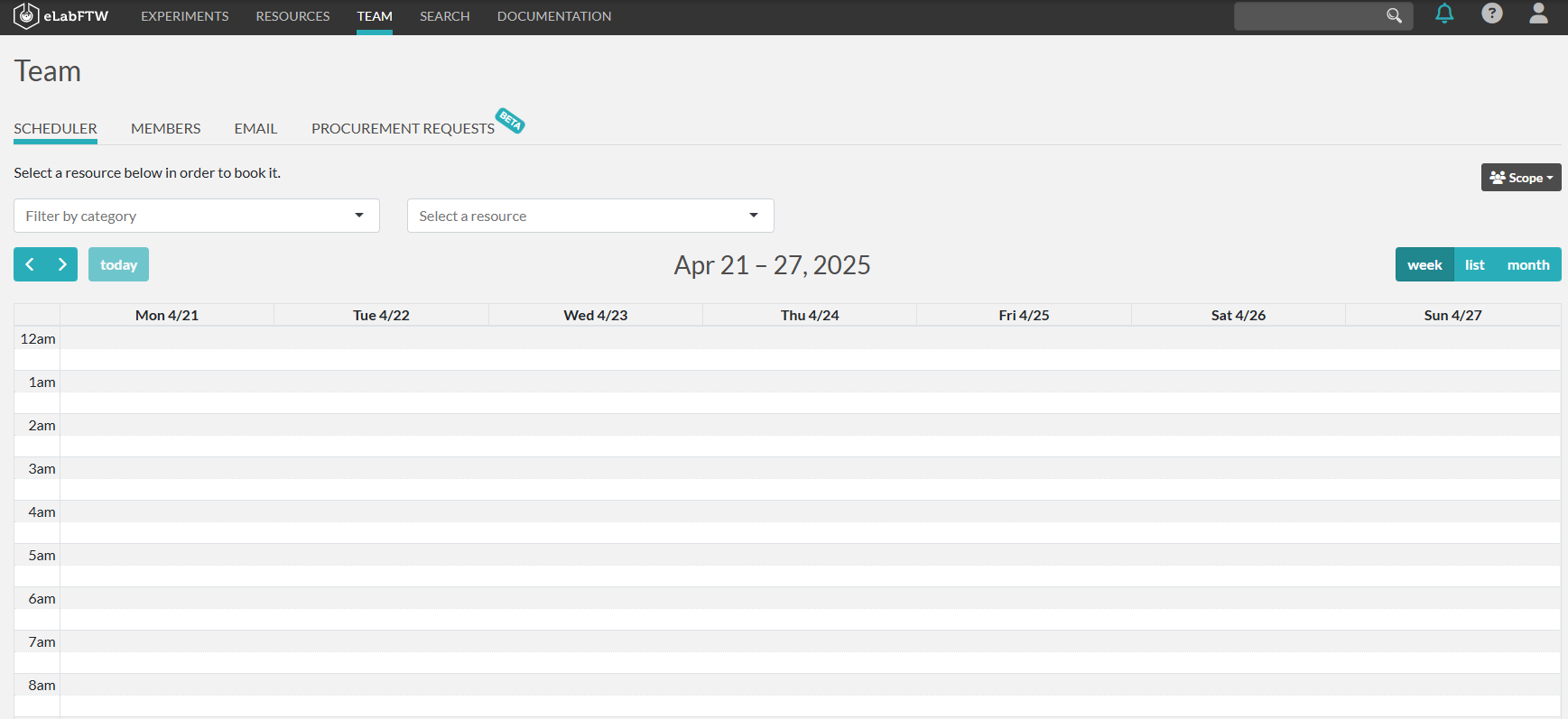Switch calendar to month view
This screenshot has width=1568, height=719.
pyautogui.click(x=1527, y=264)
